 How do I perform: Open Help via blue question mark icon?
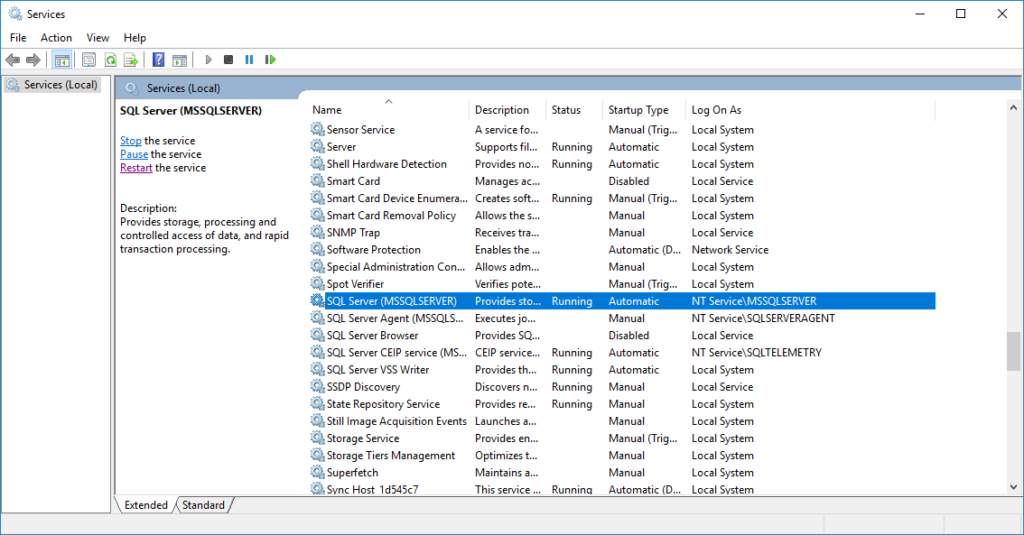(158, 60)
